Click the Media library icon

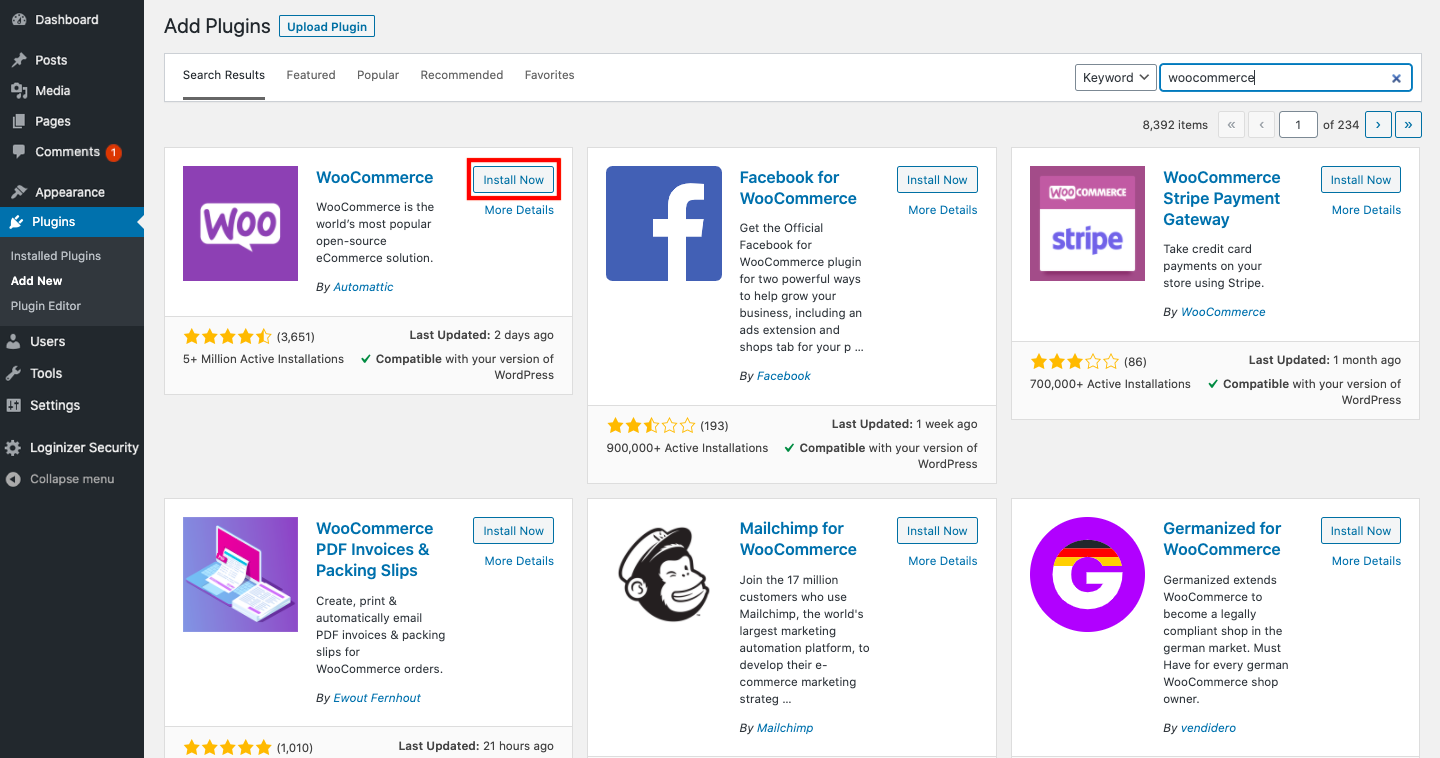19,91
